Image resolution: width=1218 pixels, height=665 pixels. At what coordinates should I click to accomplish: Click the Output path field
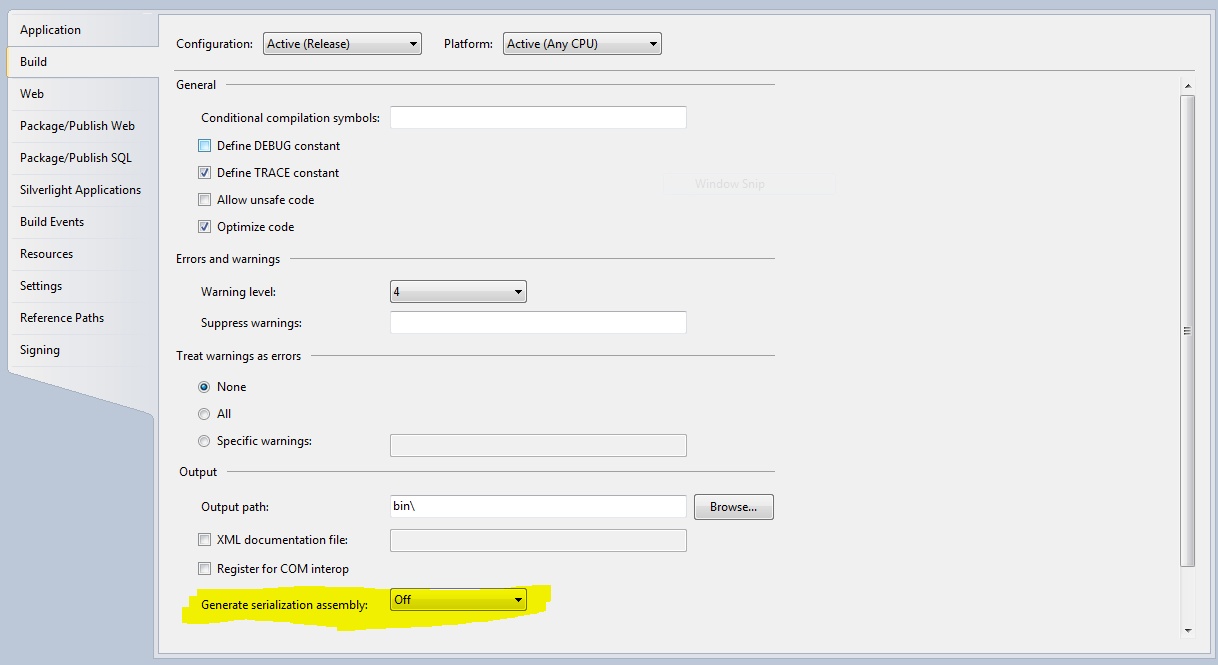click(538, 507)
